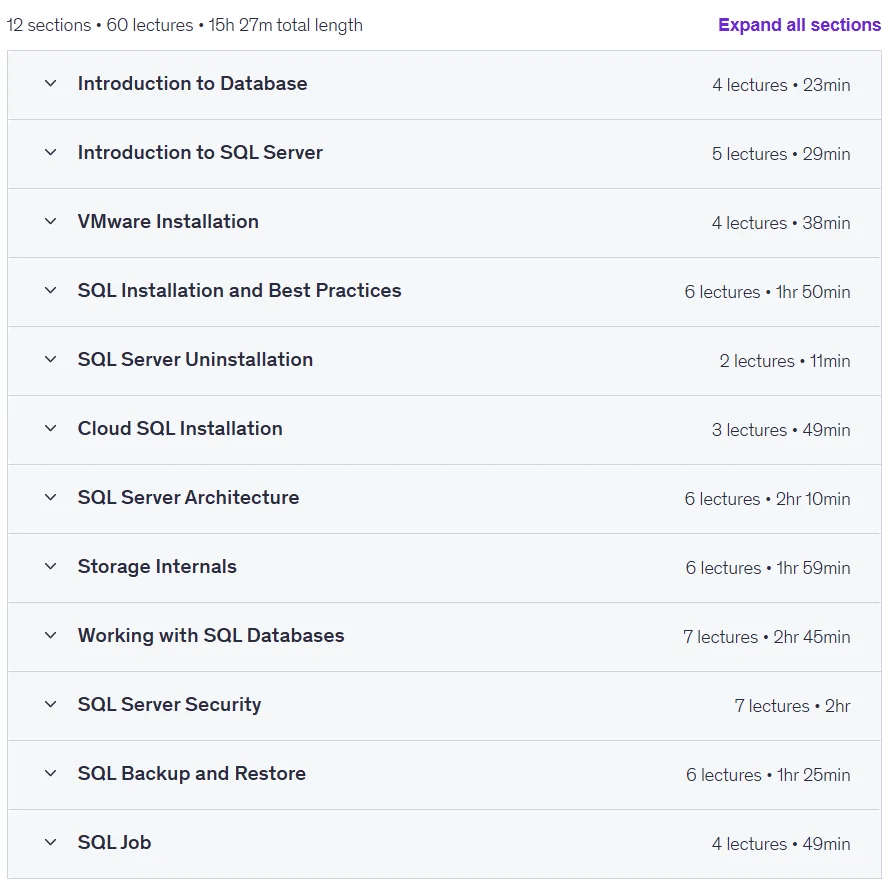The image size is (889, 887).
Task: Click 6 lectures 2hr 10min label
Action: coord(767,499)
